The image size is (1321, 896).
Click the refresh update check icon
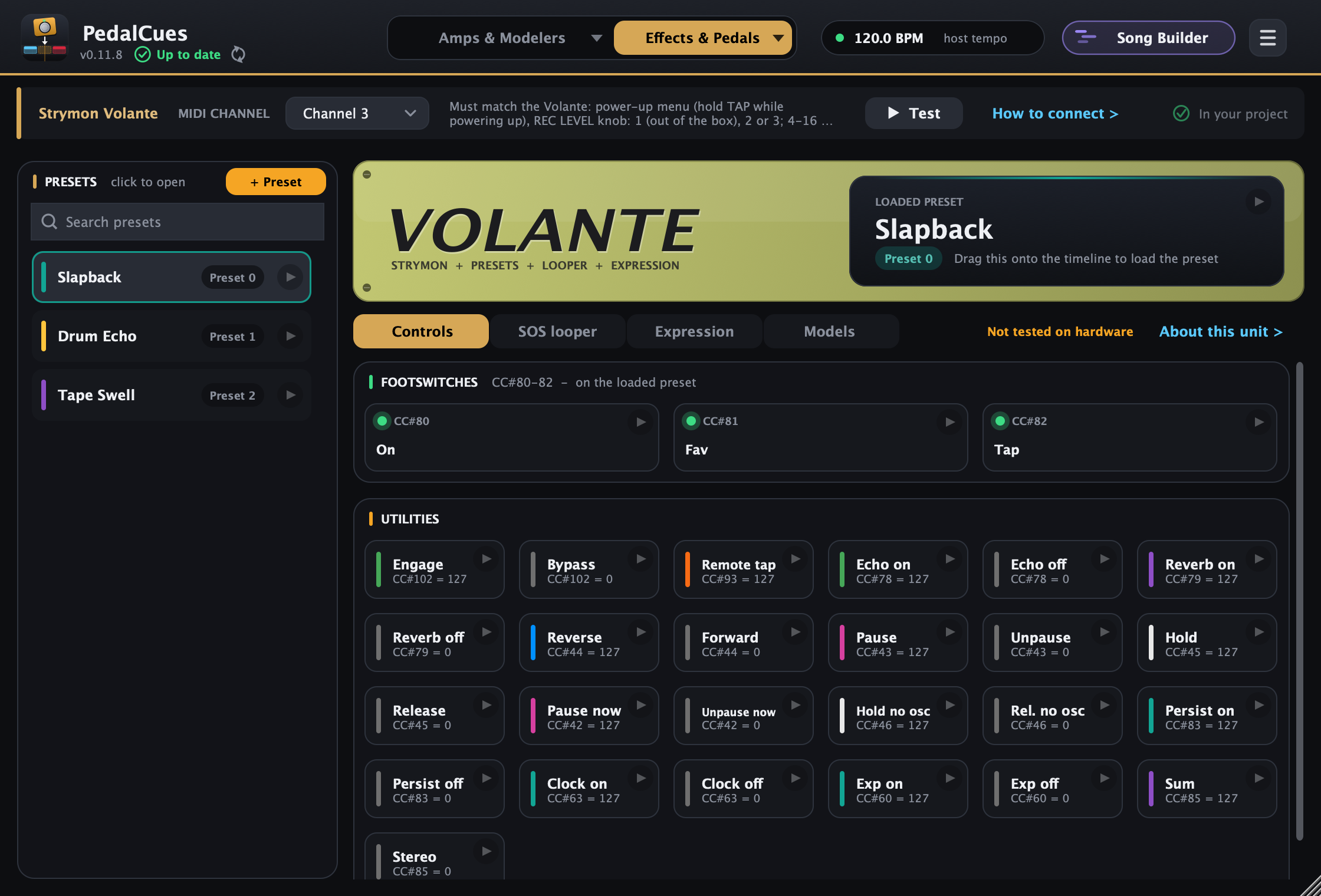238,54
